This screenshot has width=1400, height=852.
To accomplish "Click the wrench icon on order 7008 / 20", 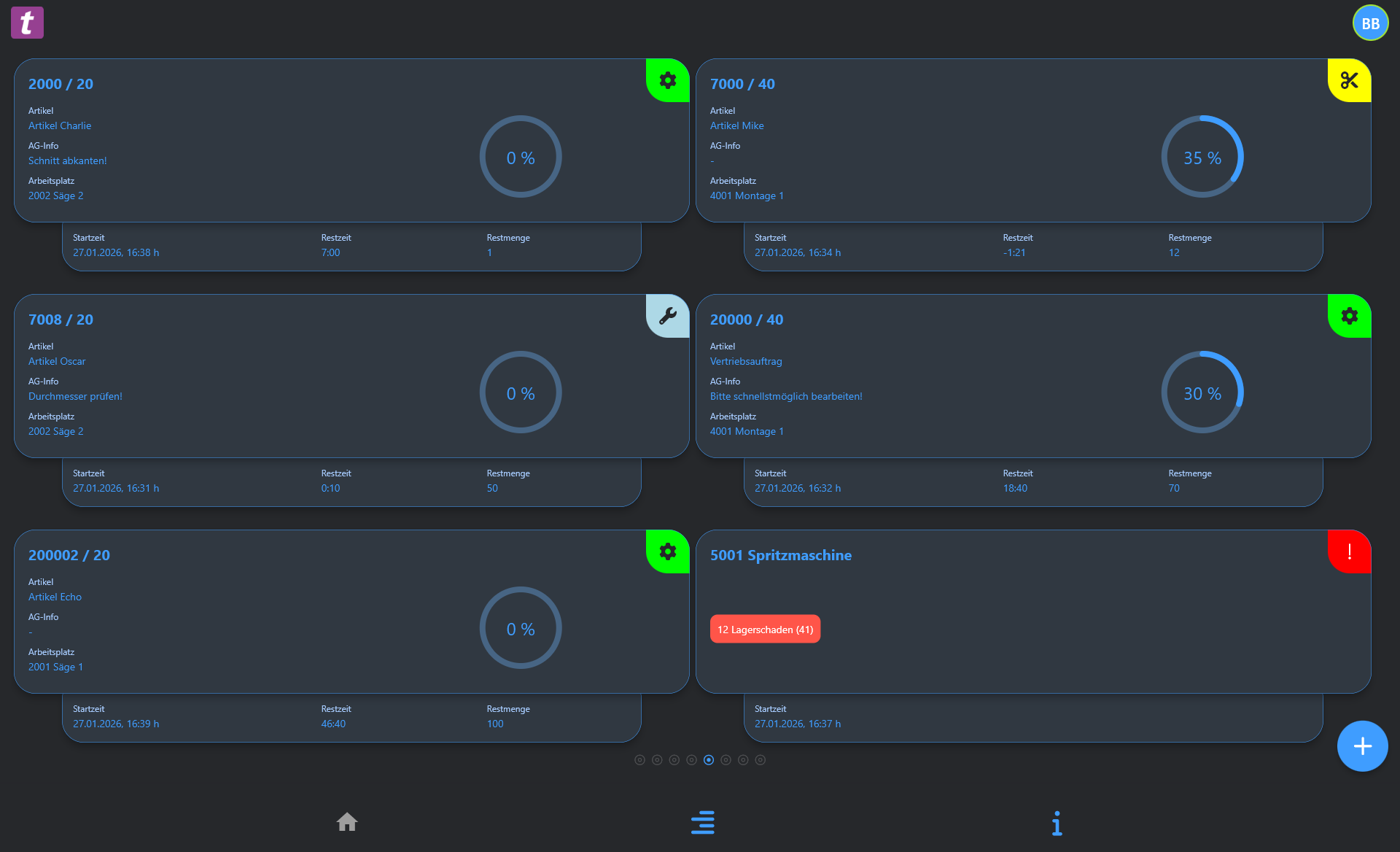I will tap(666, 316).
